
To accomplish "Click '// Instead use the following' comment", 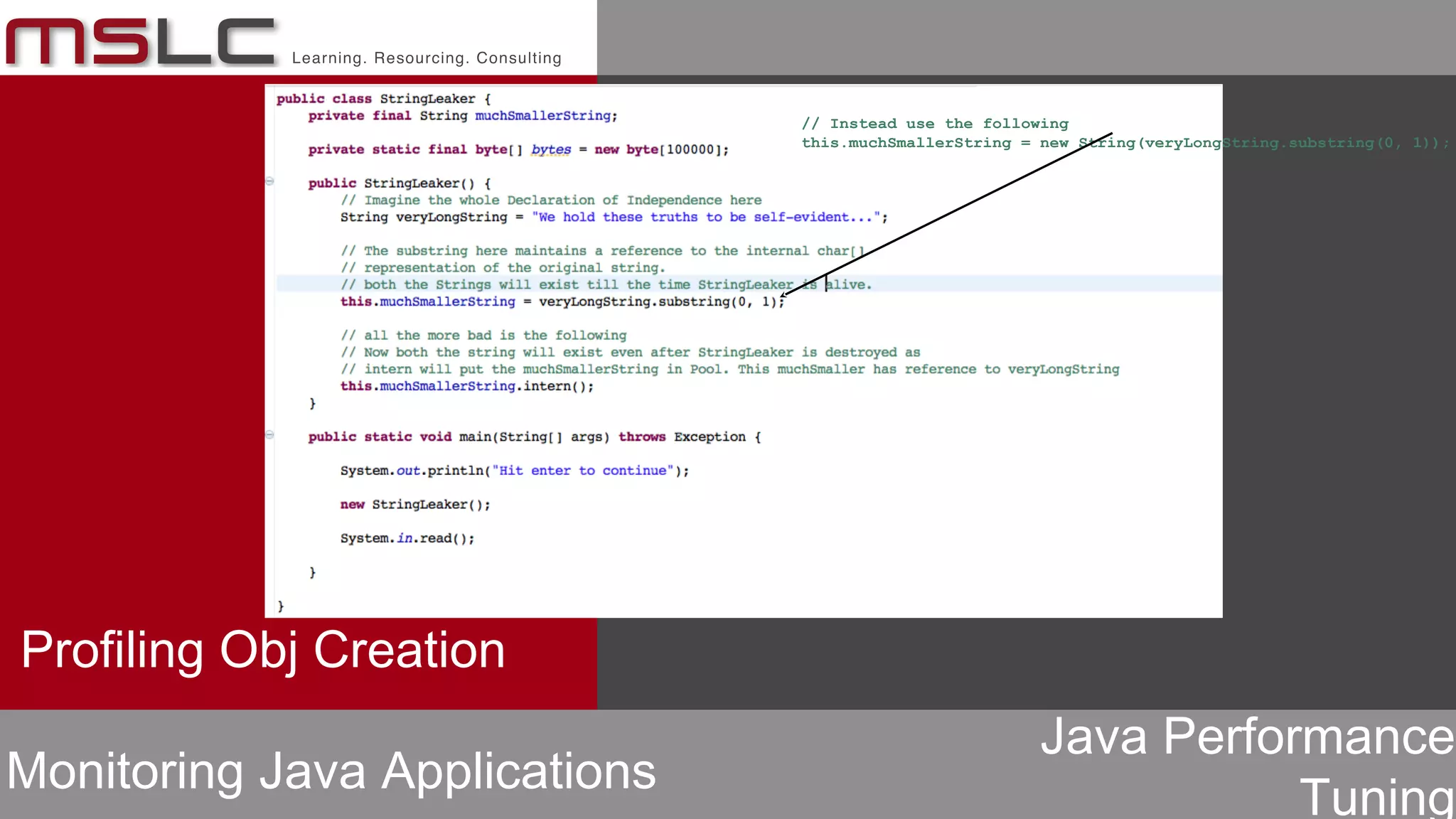I will click(x=935, y=124).
